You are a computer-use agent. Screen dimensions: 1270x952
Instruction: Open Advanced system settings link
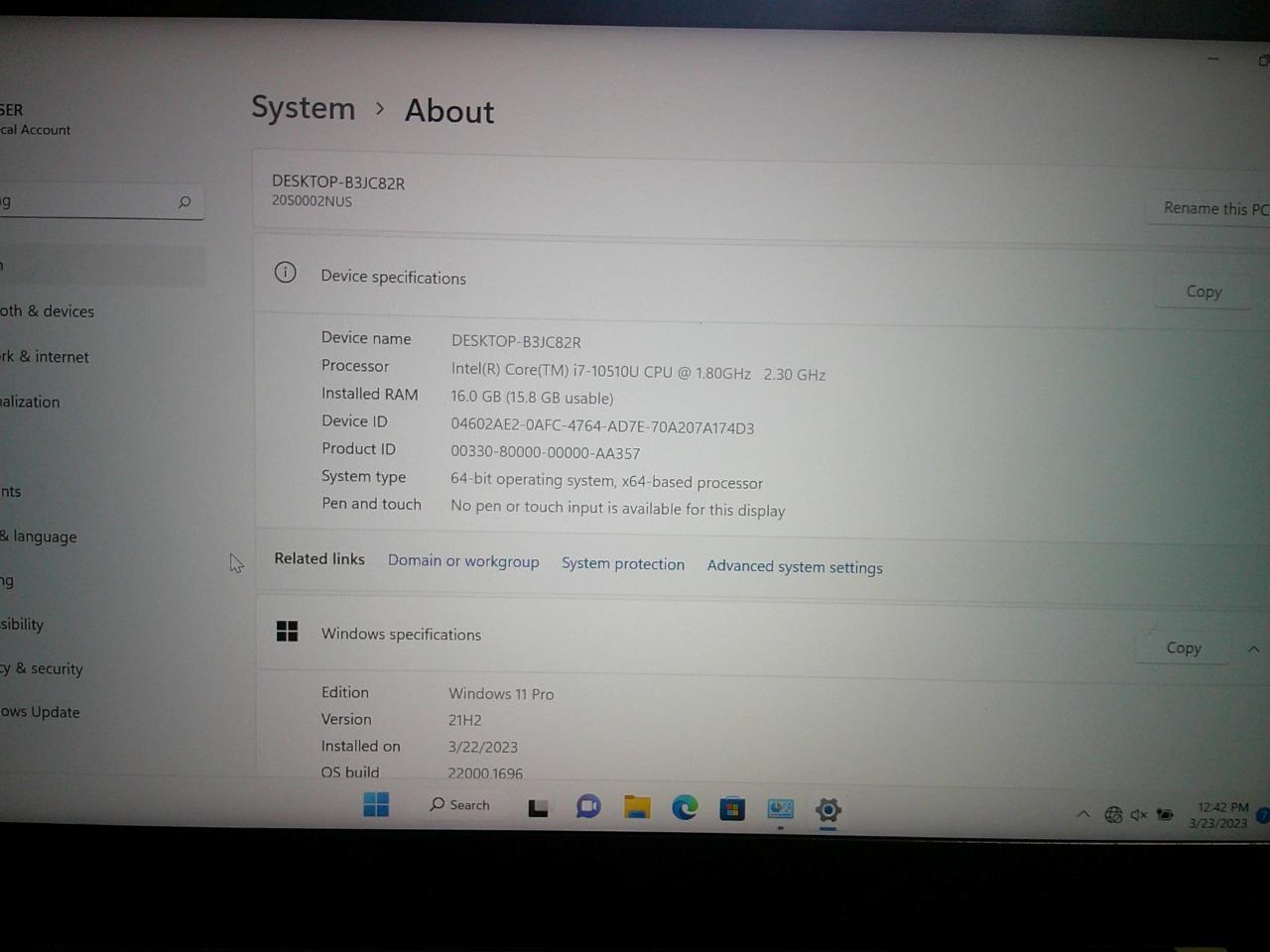pyautogui.click(x=795, y=566)
